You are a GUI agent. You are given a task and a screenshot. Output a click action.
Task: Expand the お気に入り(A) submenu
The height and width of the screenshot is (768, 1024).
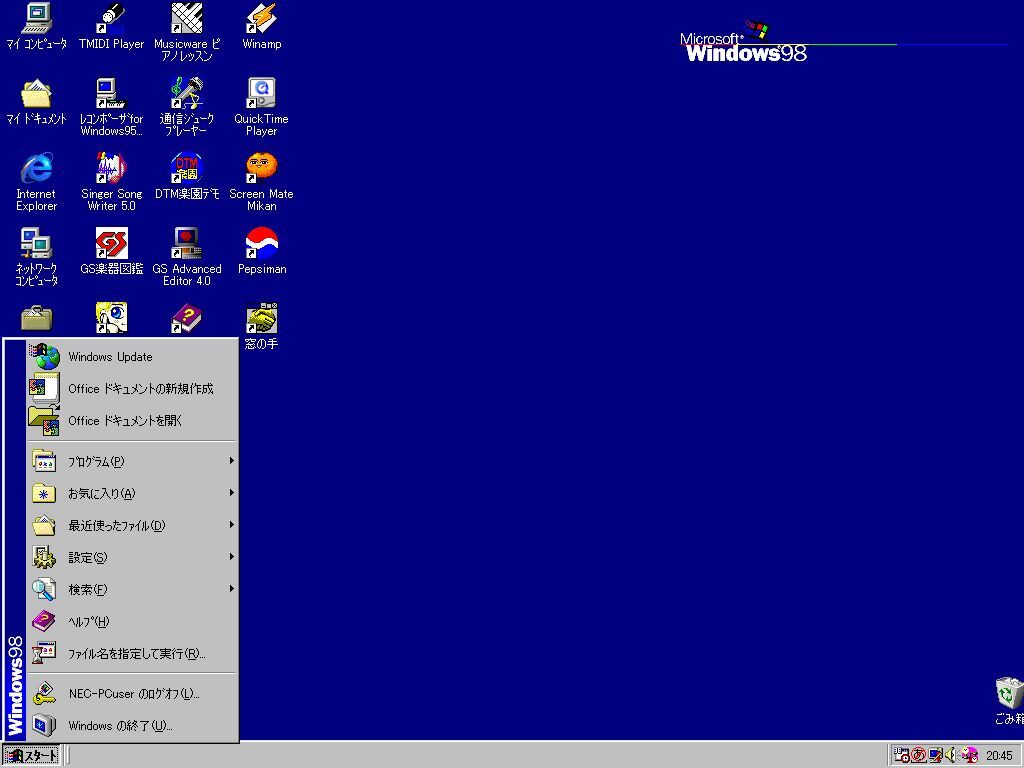[132, 493]
